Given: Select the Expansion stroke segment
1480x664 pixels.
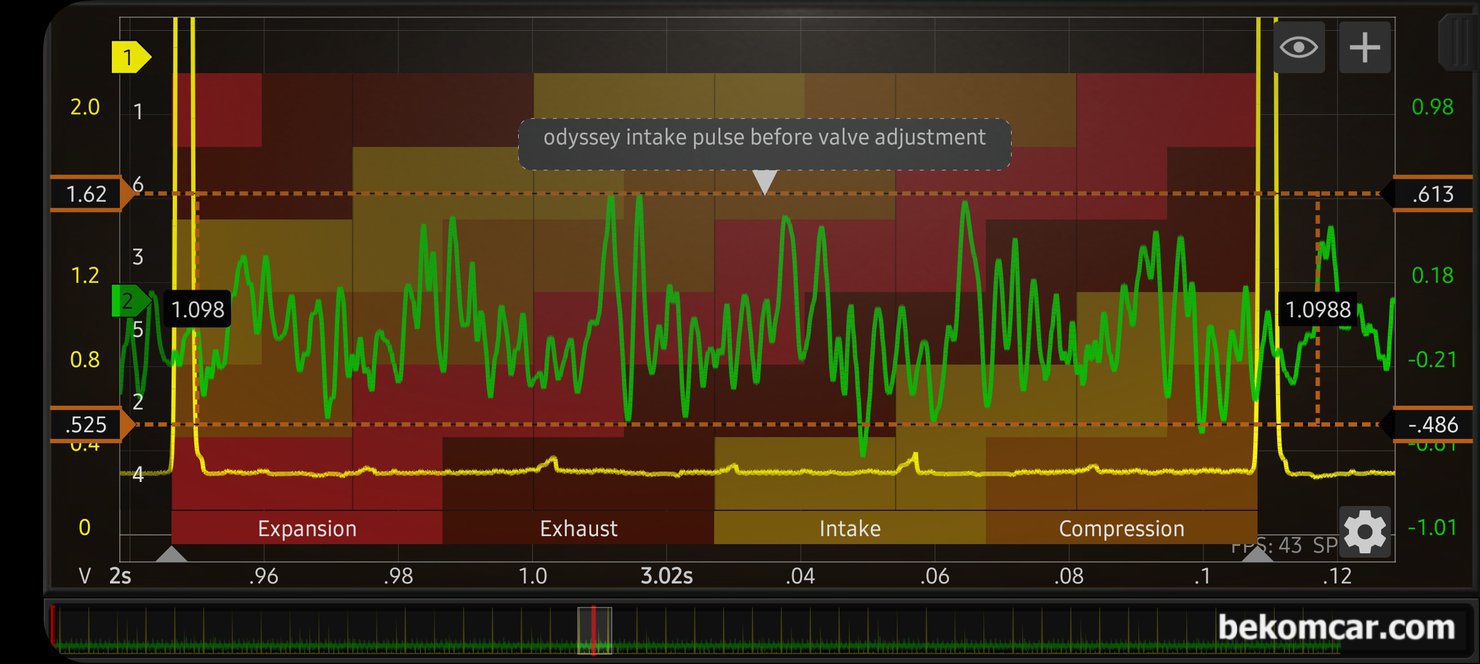Looking at the screenshot, I should click(x=307, y=528).
